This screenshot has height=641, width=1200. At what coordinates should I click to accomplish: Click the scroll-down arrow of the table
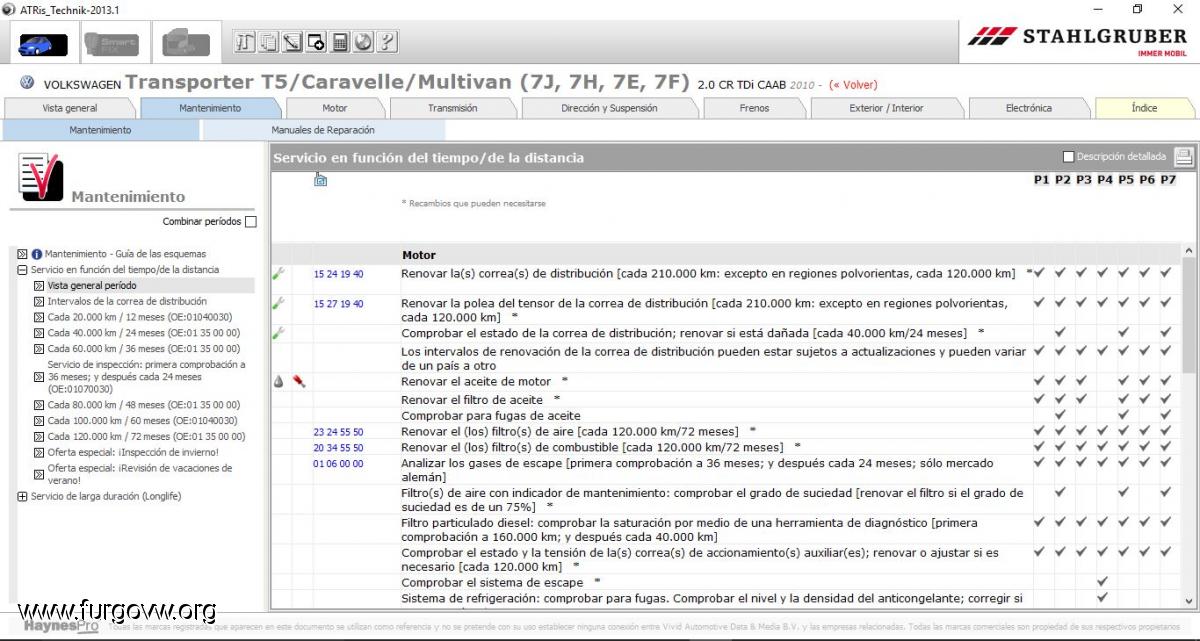[x=1189, y=600]
